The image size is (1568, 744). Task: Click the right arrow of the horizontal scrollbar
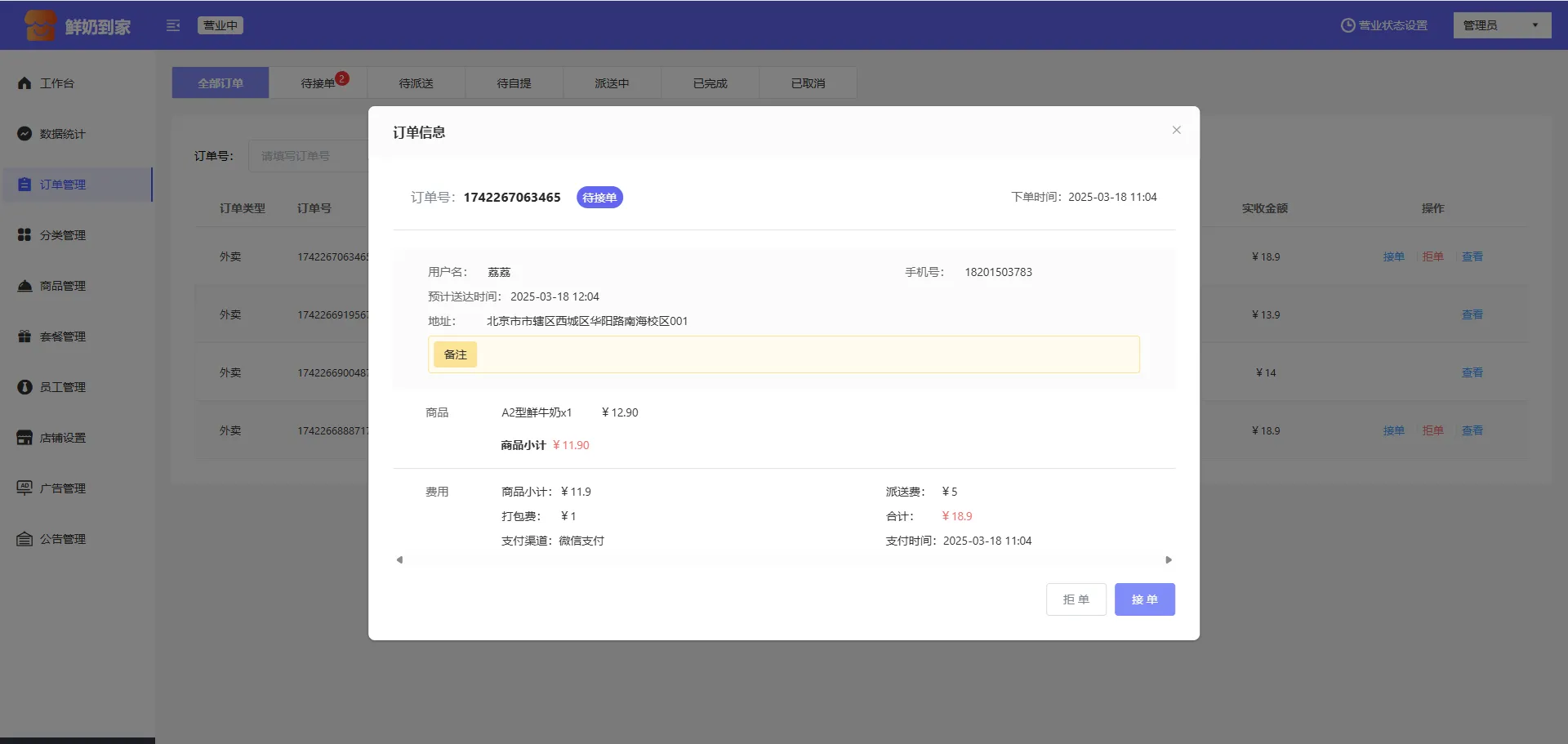pos(1169,560)
